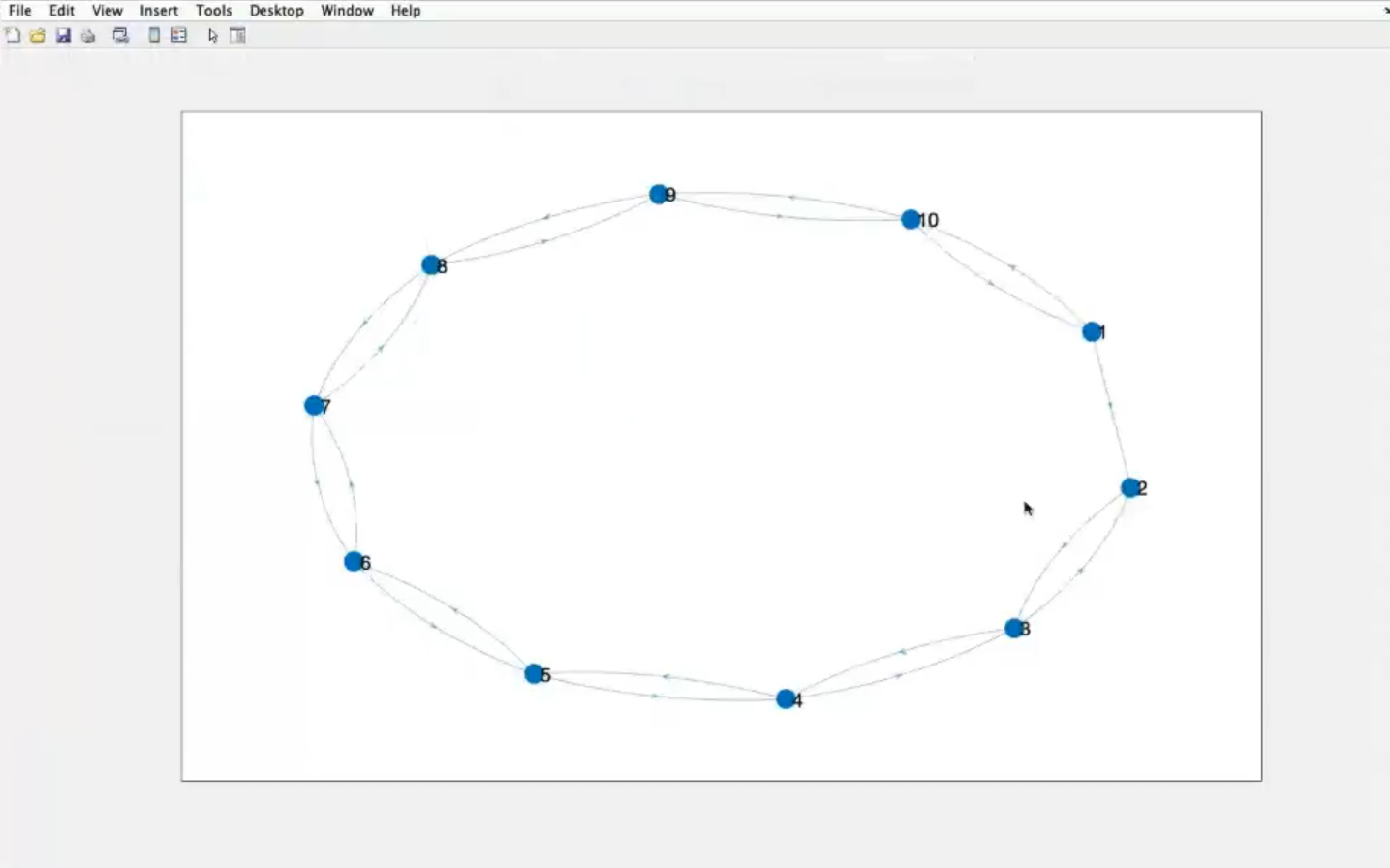Open the Property Inspector icon
The image size is (1390, 868).
[x=237, y=36]
